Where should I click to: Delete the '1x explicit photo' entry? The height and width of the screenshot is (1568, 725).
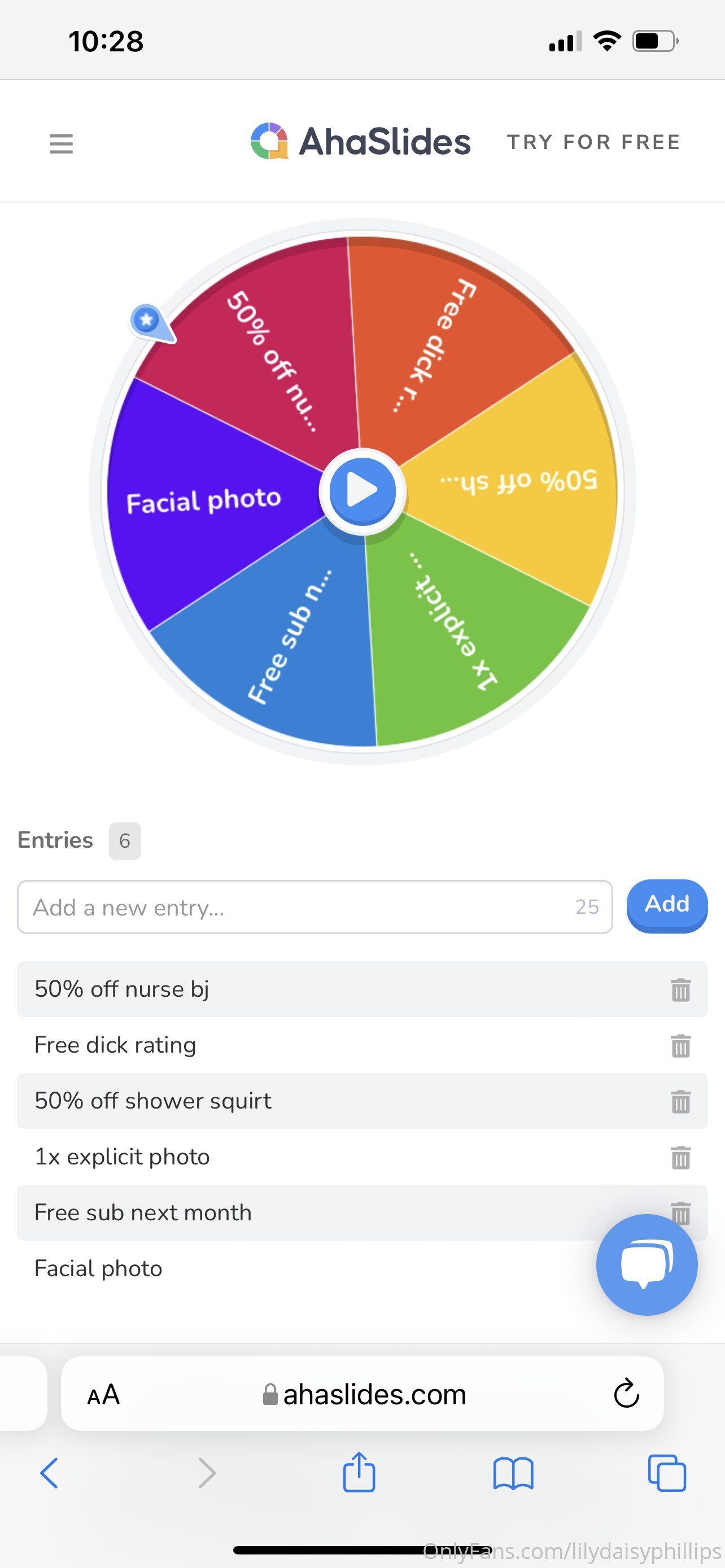point(680,1157)
